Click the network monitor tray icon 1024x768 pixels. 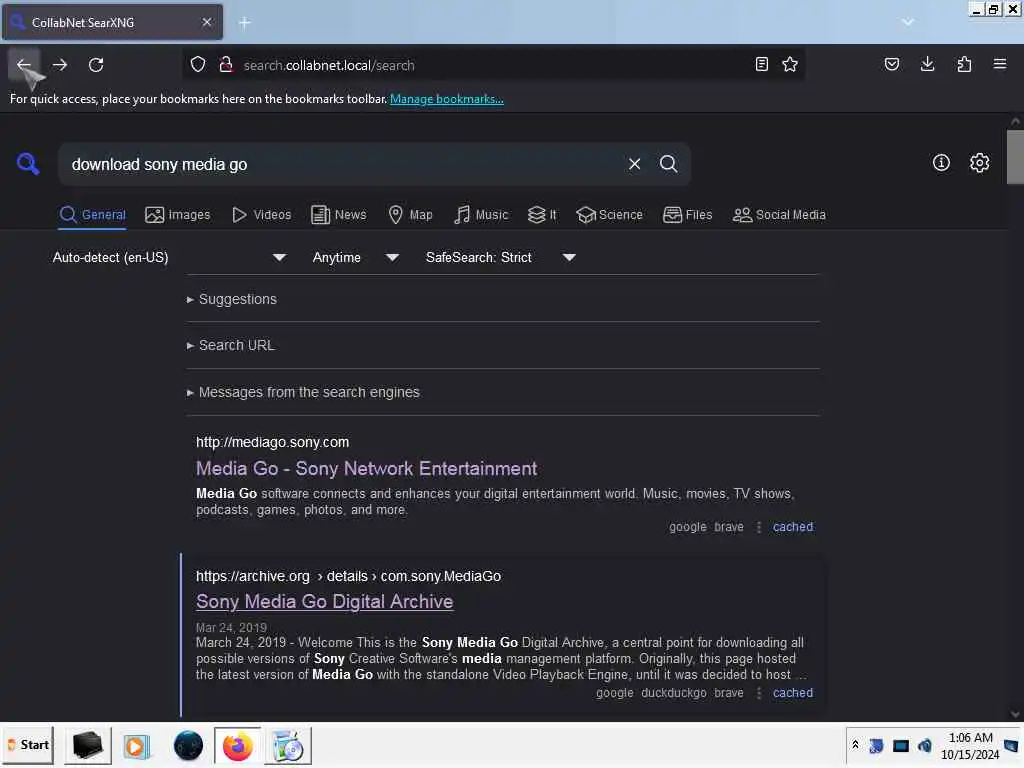tap(901, 745)
